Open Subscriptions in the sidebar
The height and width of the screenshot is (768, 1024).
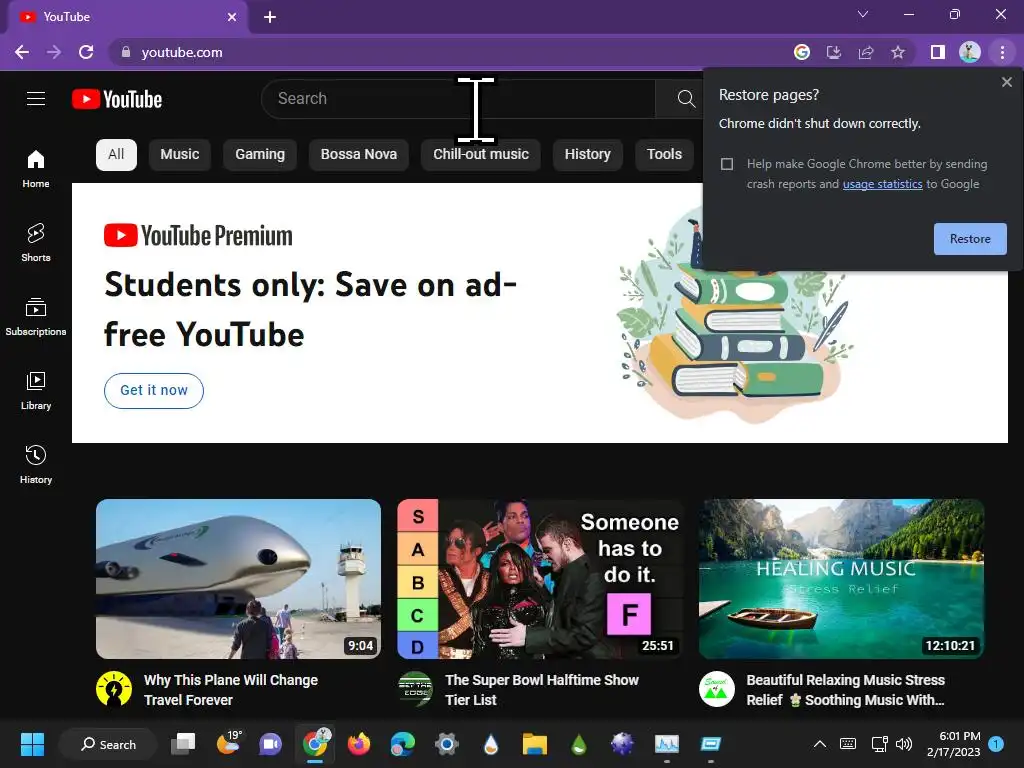point(36,316)
